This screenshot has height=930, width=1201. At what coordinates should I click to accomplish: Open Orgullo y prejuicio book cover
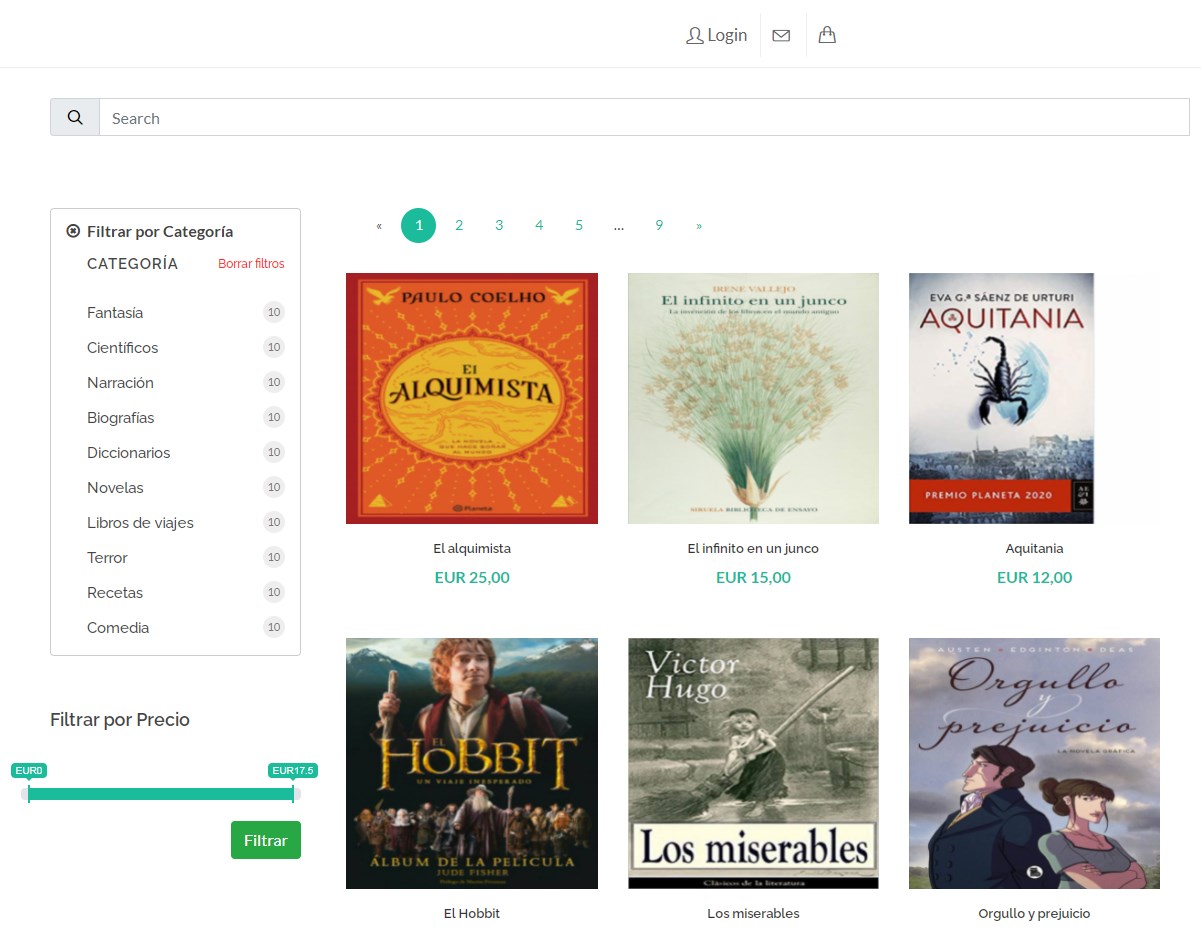1034,763
